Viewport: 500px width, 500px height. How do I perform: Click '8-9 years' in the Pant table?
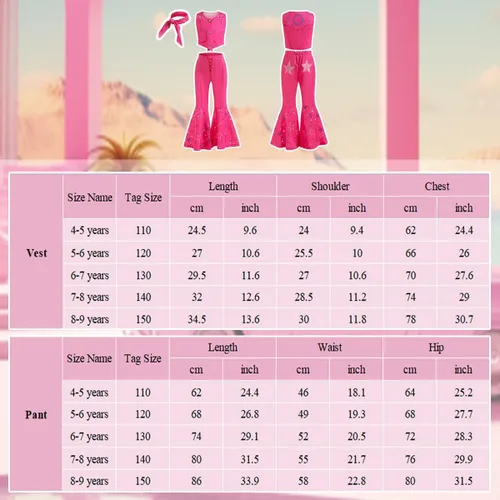[89, 481]
